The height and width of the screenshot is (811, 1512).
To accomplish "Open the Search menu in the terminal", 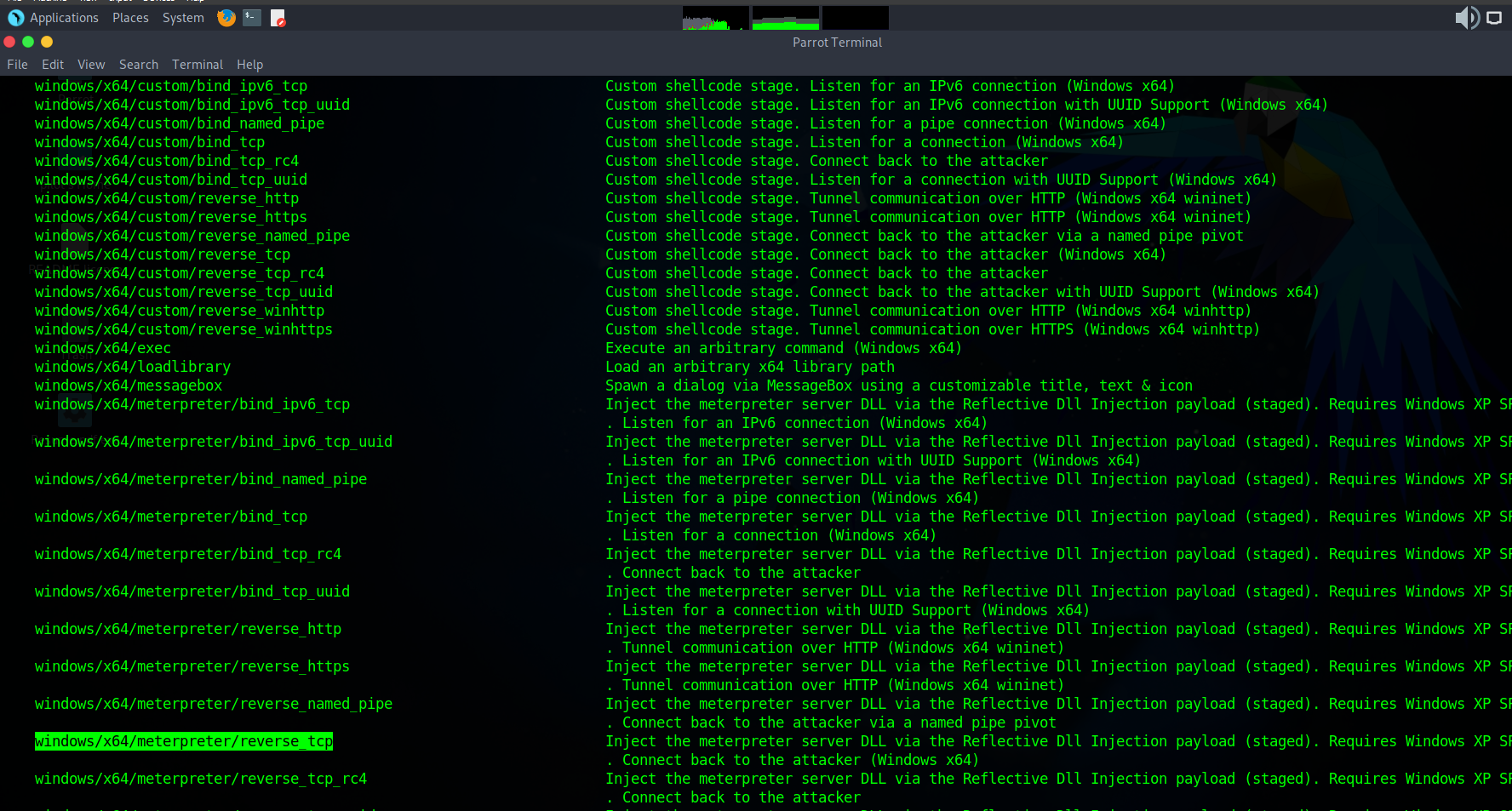I will [x=138, y=64].
